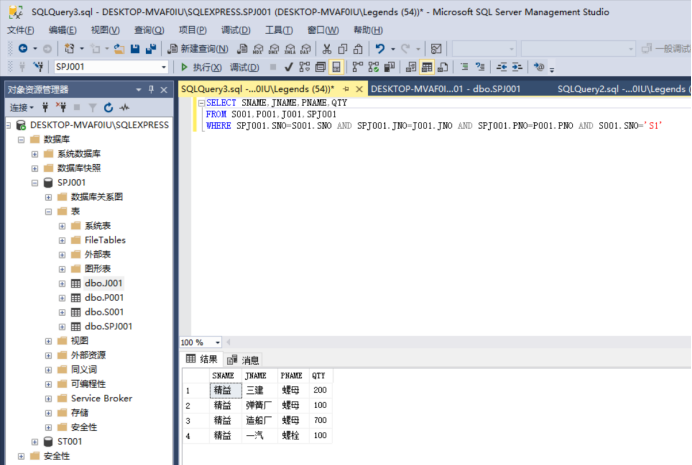The image size is (692, 465).
Task: Open the 连接 dropdown in Object Explorer
Action: point(22,107)
